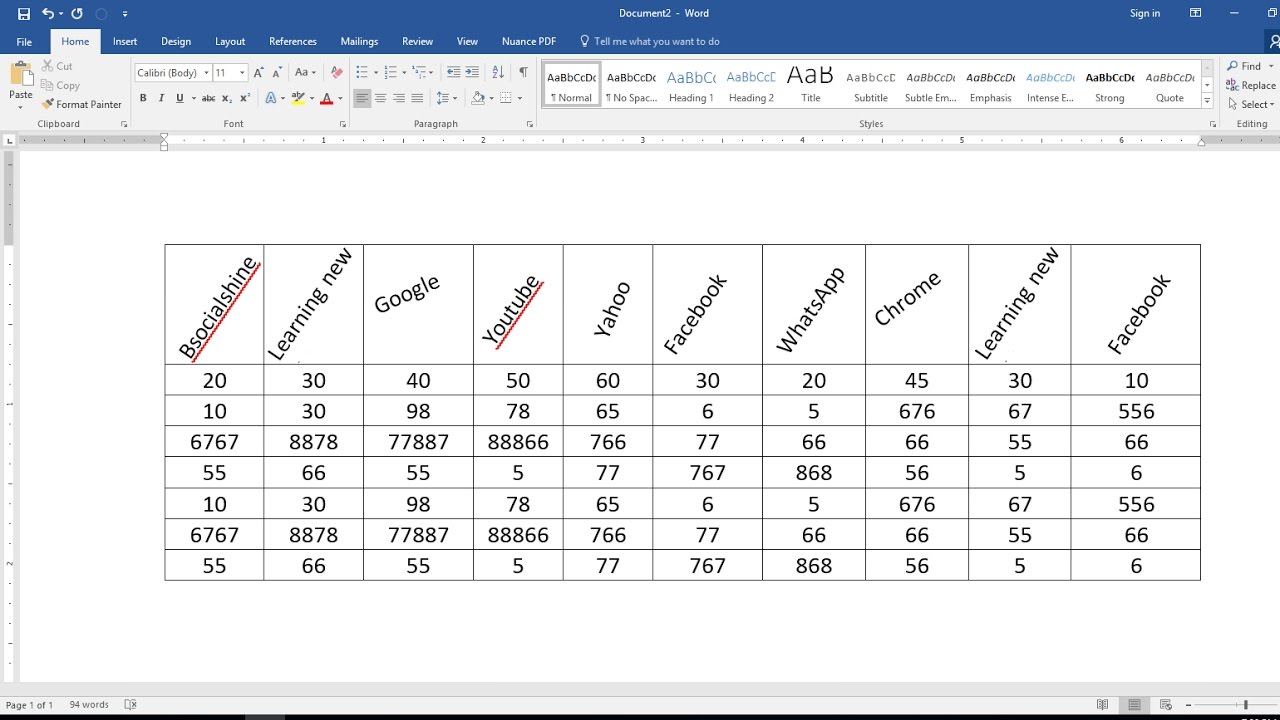
Task: Click the Copy command
Action: tap(60, 85)
